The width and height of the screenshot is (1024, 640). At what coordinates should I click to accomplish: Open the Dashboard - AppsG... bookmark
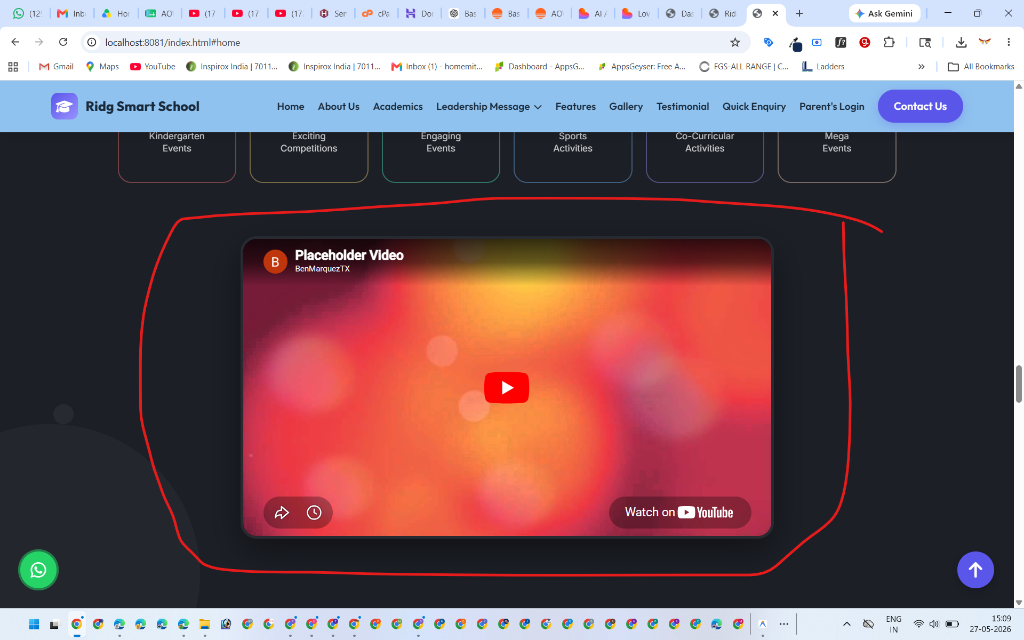coord(539,67)
